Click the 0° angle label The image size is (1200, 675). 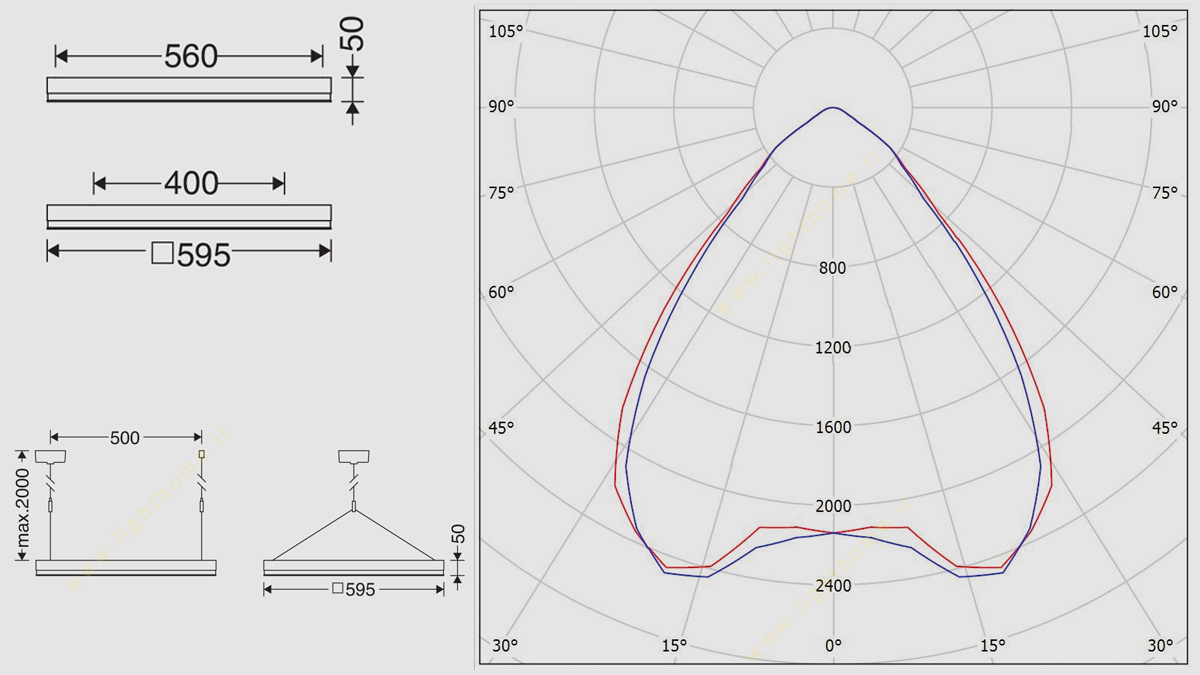tap(833, 646)
